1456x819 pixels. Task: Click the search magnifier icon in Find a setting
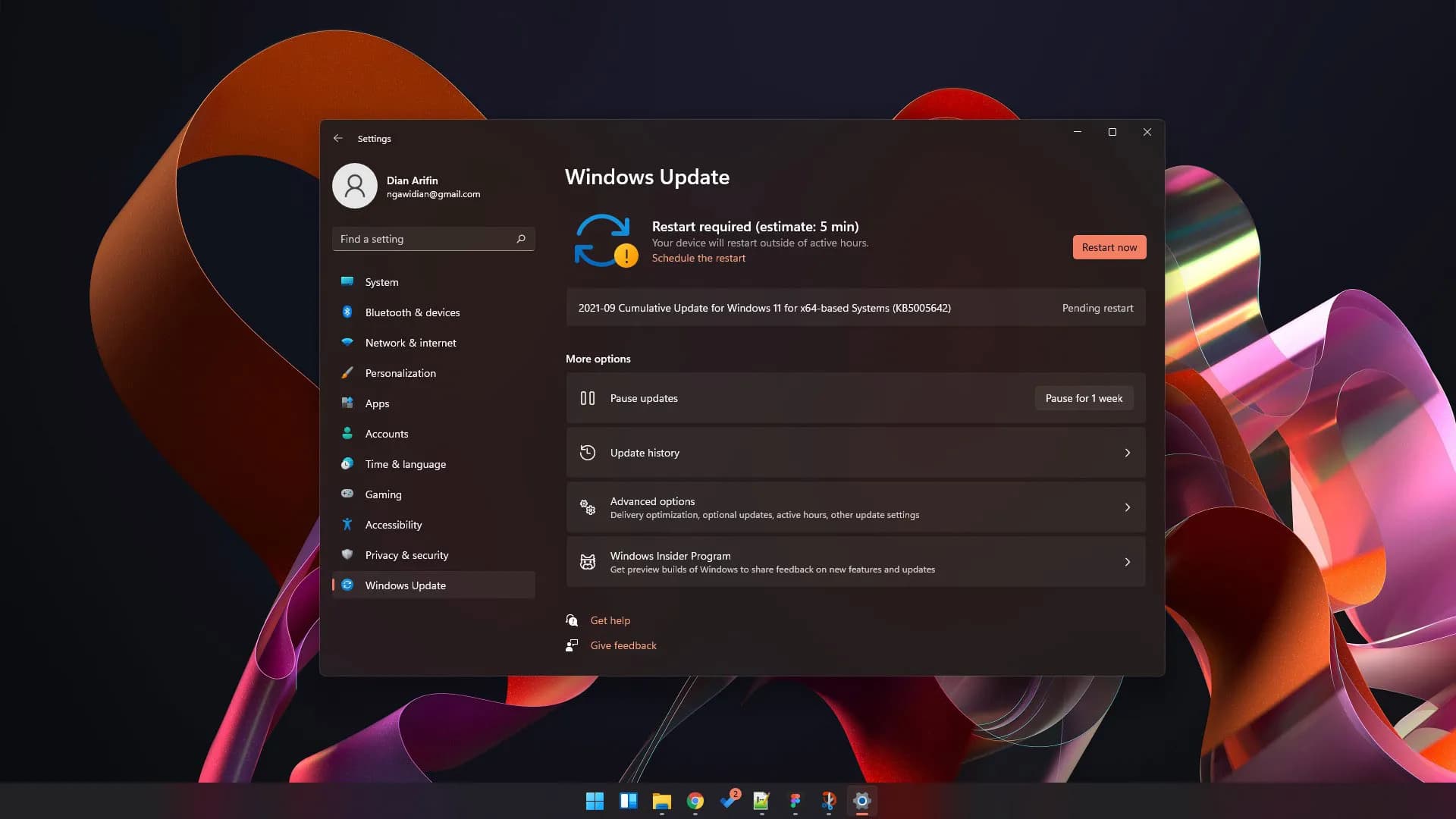[x=521, y=239]
